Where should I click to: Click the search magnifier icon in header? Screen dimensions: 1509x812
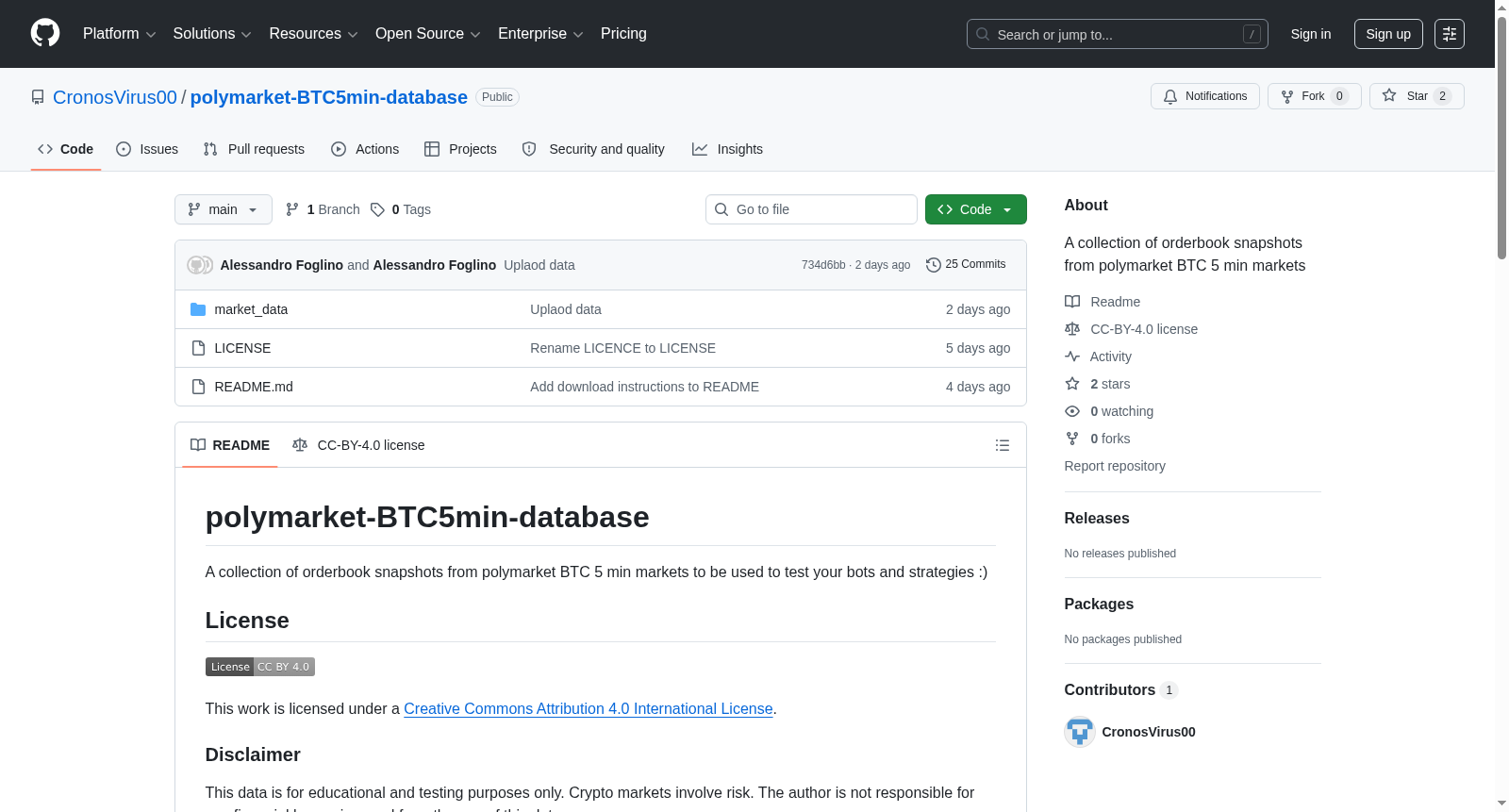pyautogui.click(x=983, y=34)
